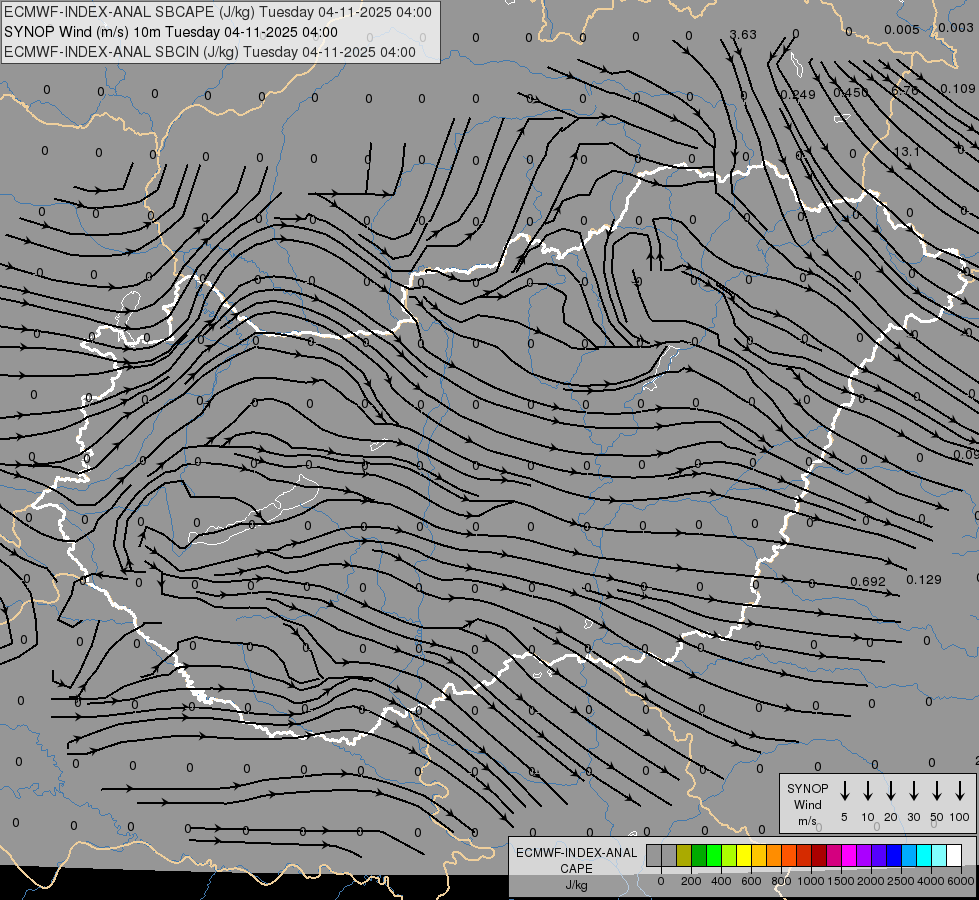The width and height of the screenshot is (979, 900).
Task: Click the 200 tick label on CAPE scale
Action: pyautogui.click(x=691, y=881)
